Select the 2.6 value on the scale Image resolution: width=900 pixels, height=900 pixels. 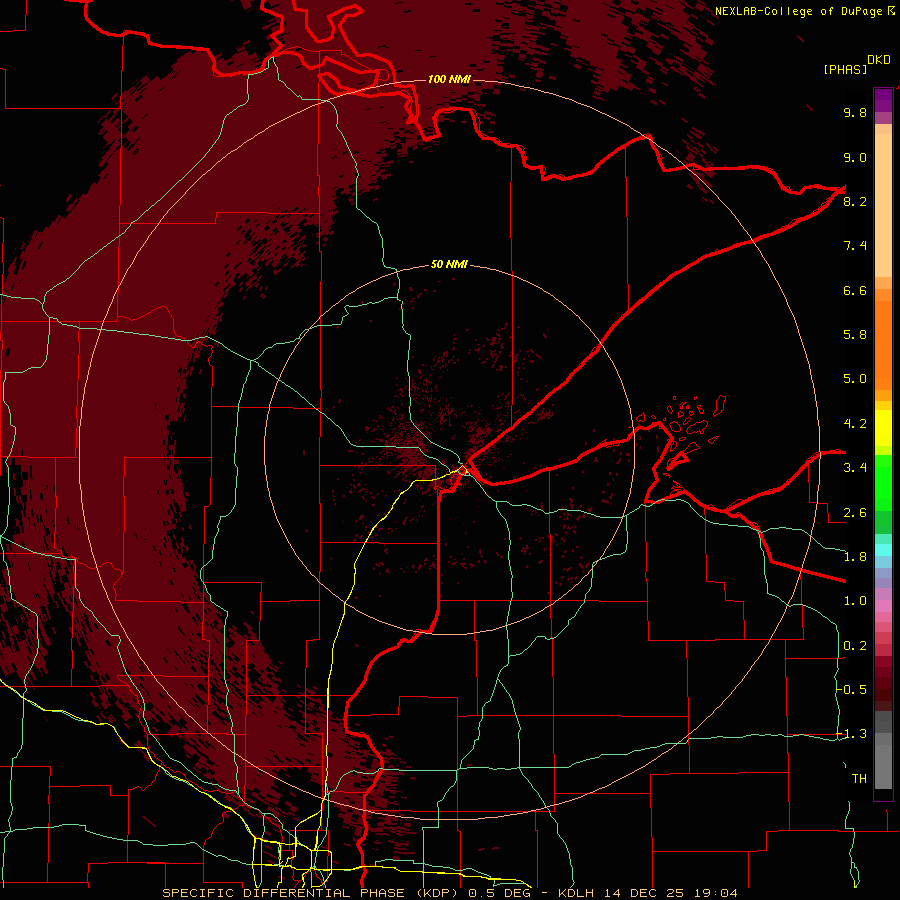855,513
